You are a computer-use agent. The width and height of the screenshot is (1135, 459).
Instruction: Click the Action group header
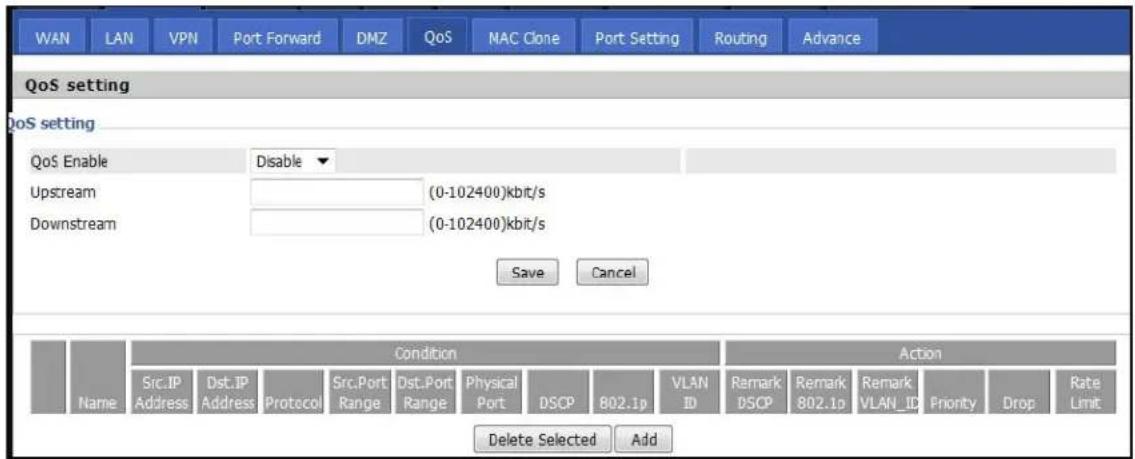(x=920, y=353)
